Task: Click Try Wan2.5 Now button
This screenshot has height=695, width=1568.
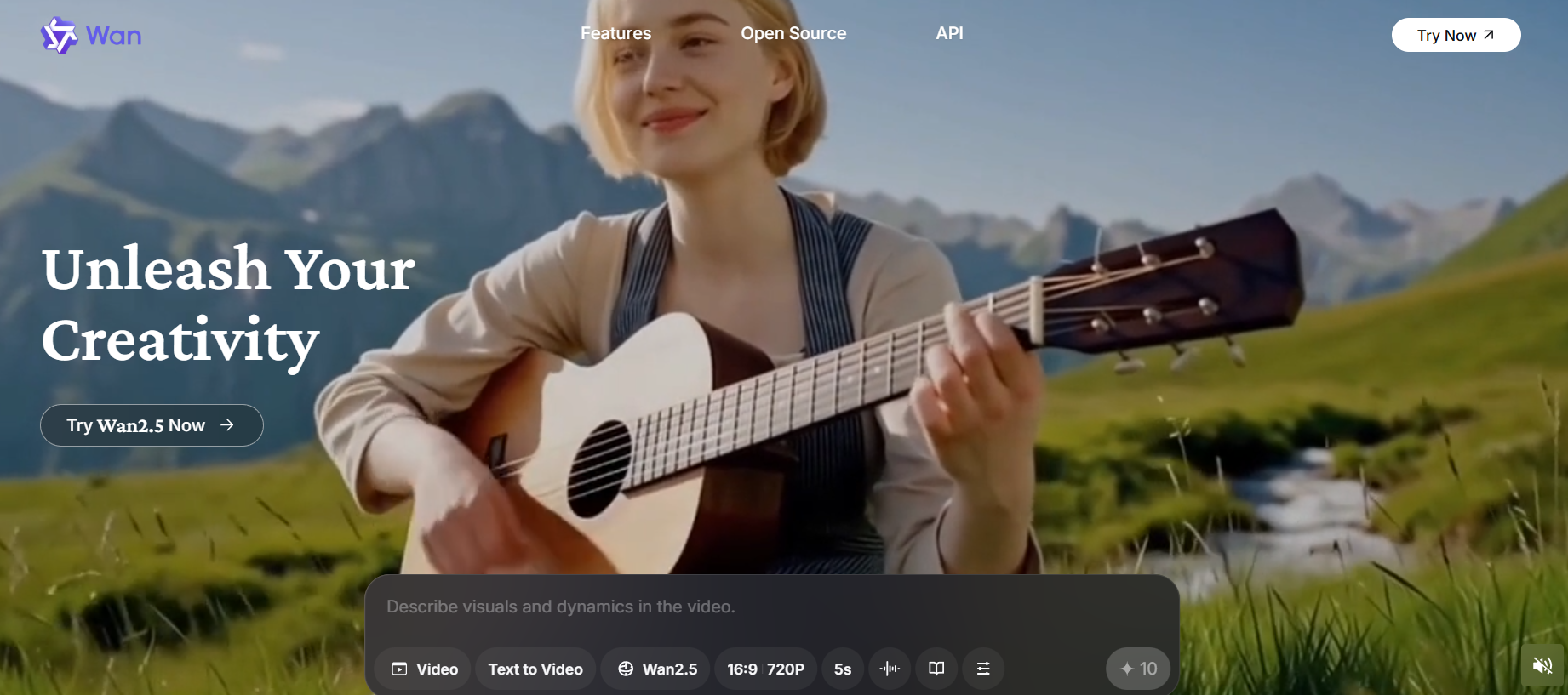Action: [152, 425]
